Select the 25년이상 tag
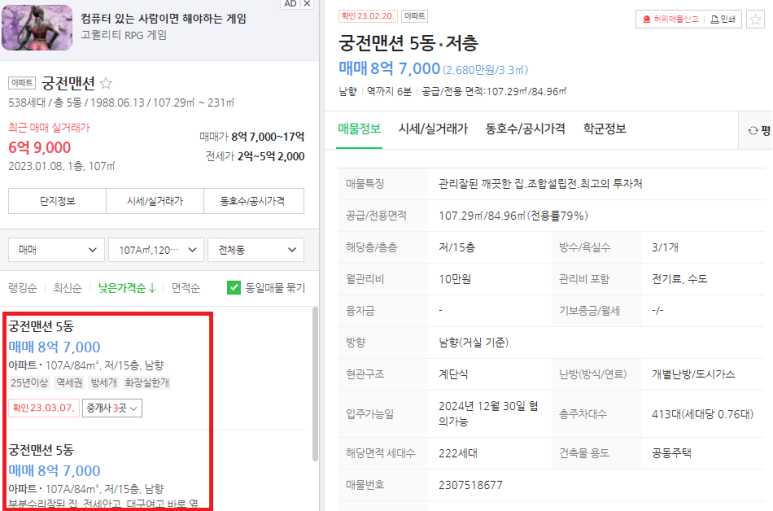 29,382
